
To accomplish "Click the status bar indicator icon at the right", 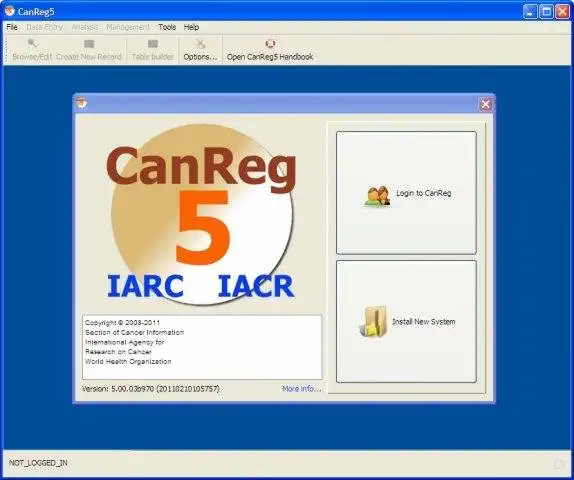I will pos(559,464).
